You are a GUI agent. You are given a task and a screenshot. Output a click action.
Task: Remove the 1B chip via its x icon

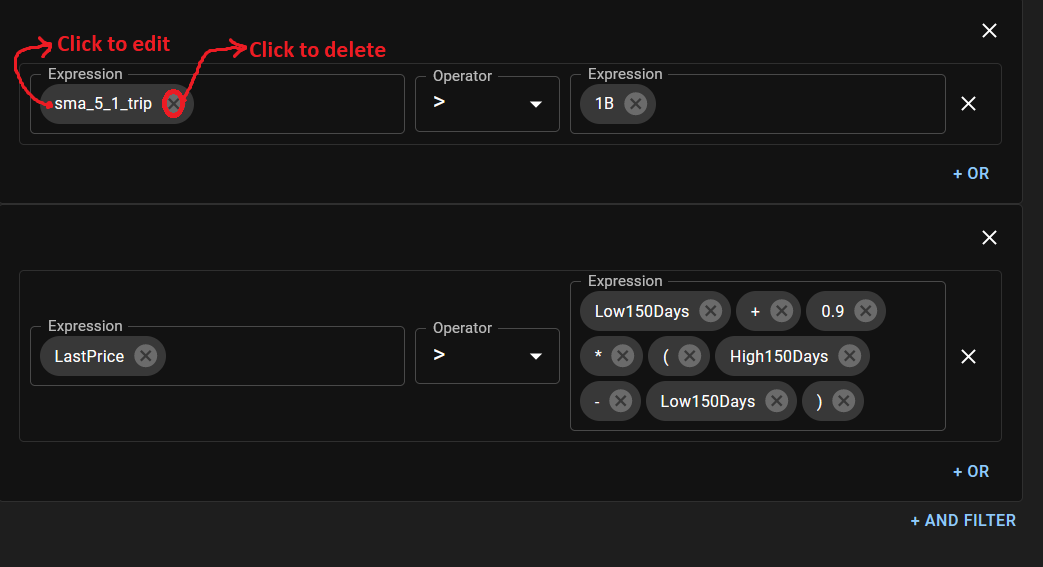[x=636, y=104]
